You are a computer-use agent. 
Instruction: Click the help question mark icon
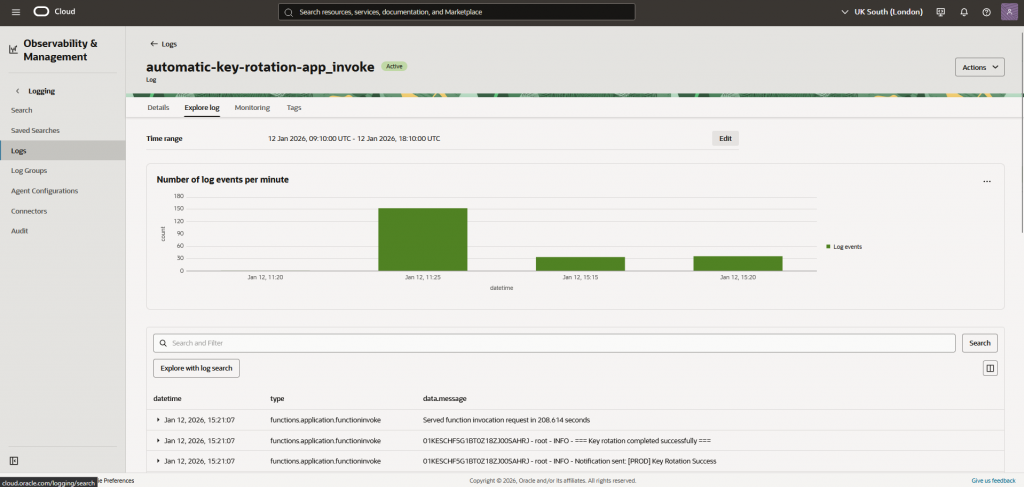(x=986, y=12)
